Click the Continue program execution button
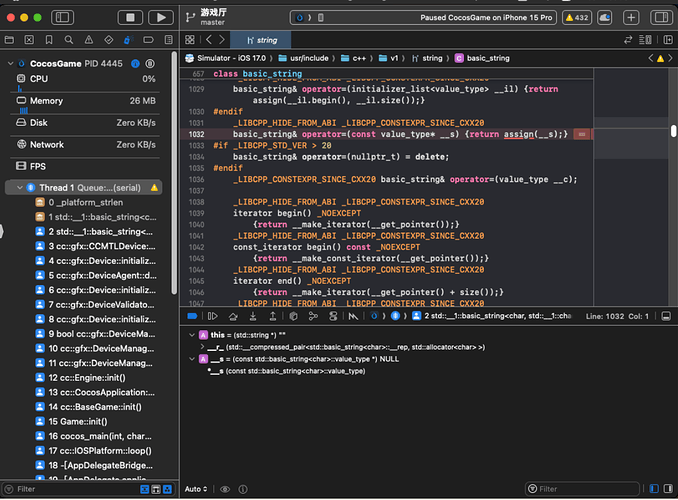678x500 pixels. tap(213, 316)
